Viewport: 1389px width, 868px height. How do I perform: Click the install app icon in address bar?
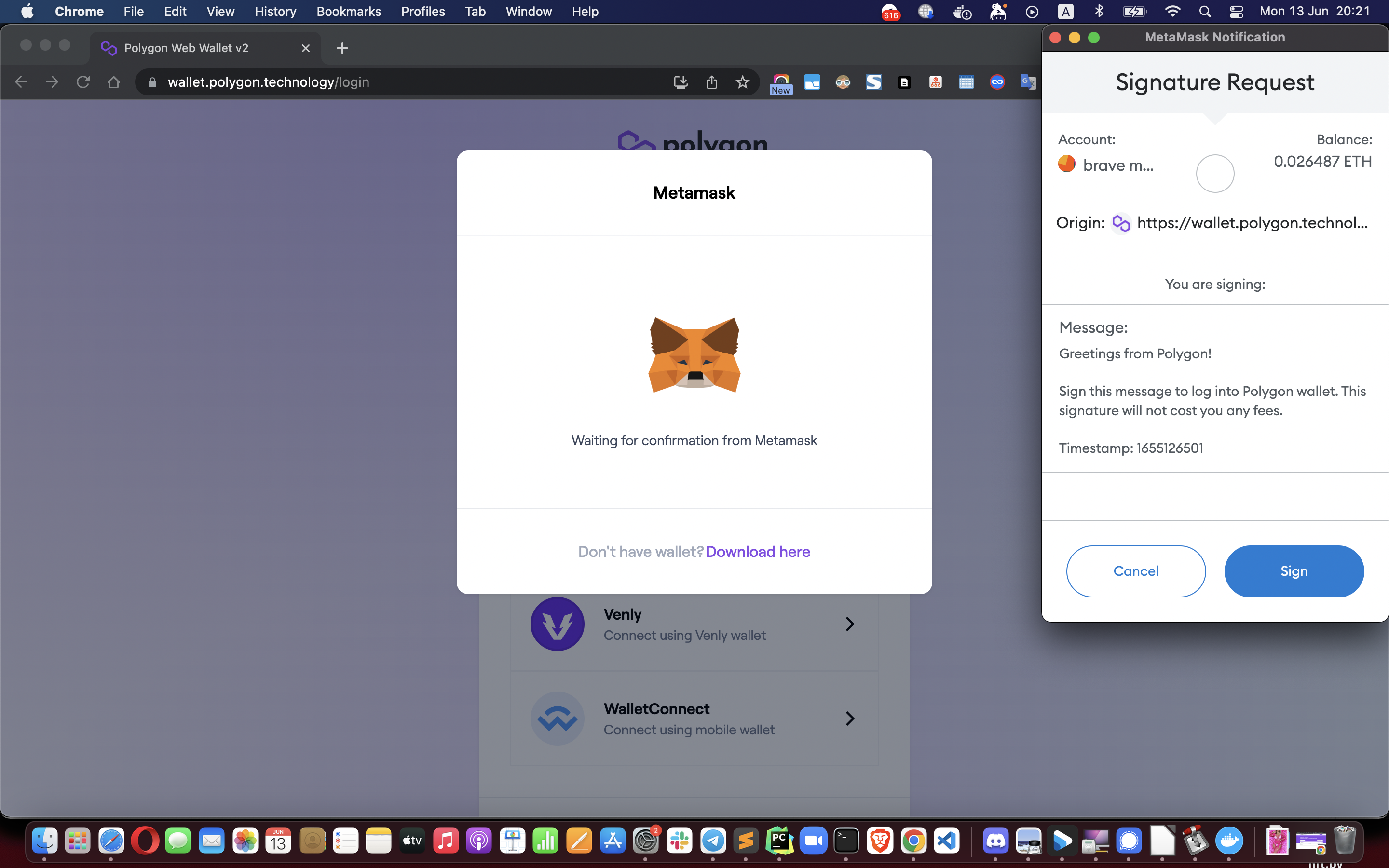point(681,82)
